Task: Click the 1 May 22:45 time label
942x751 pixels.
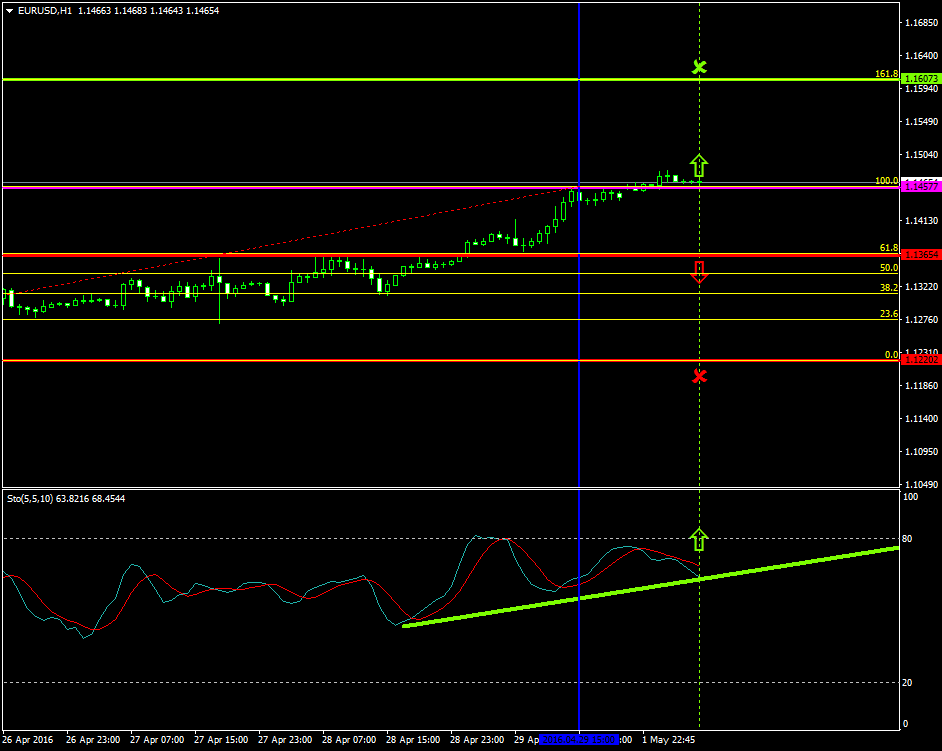Action: pyautogui.click(x=668, y=740)
